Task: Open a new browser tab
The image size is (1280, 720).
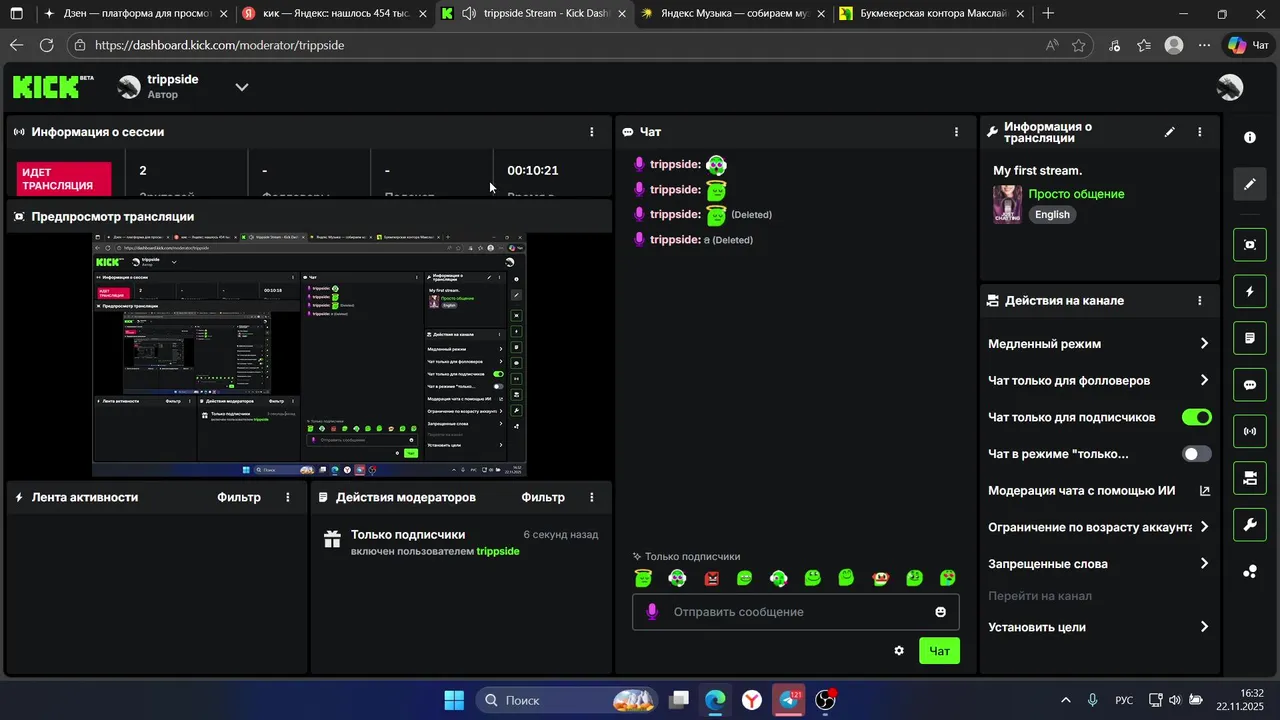Action: (1048, 14)
